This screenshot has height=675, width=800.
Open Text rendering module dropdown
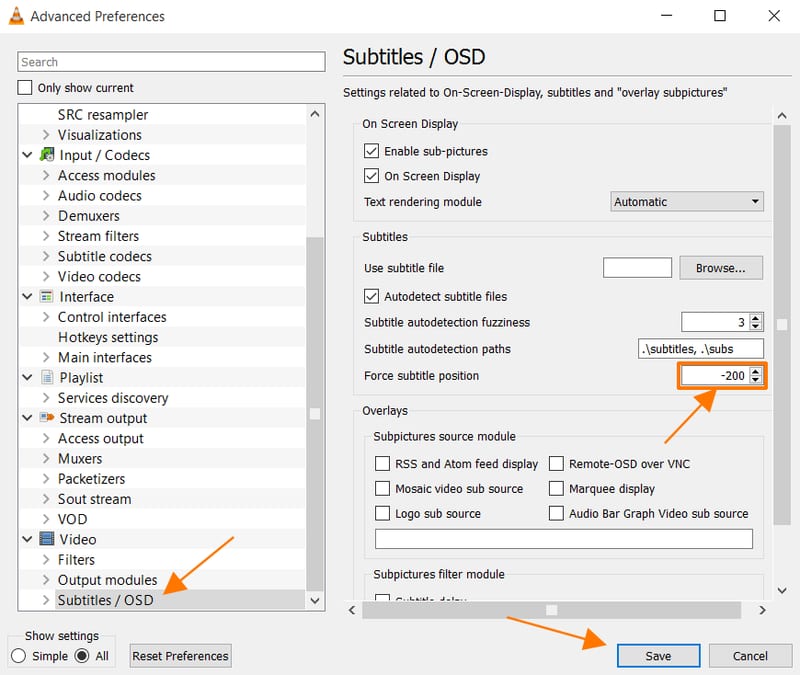(687, 202)
